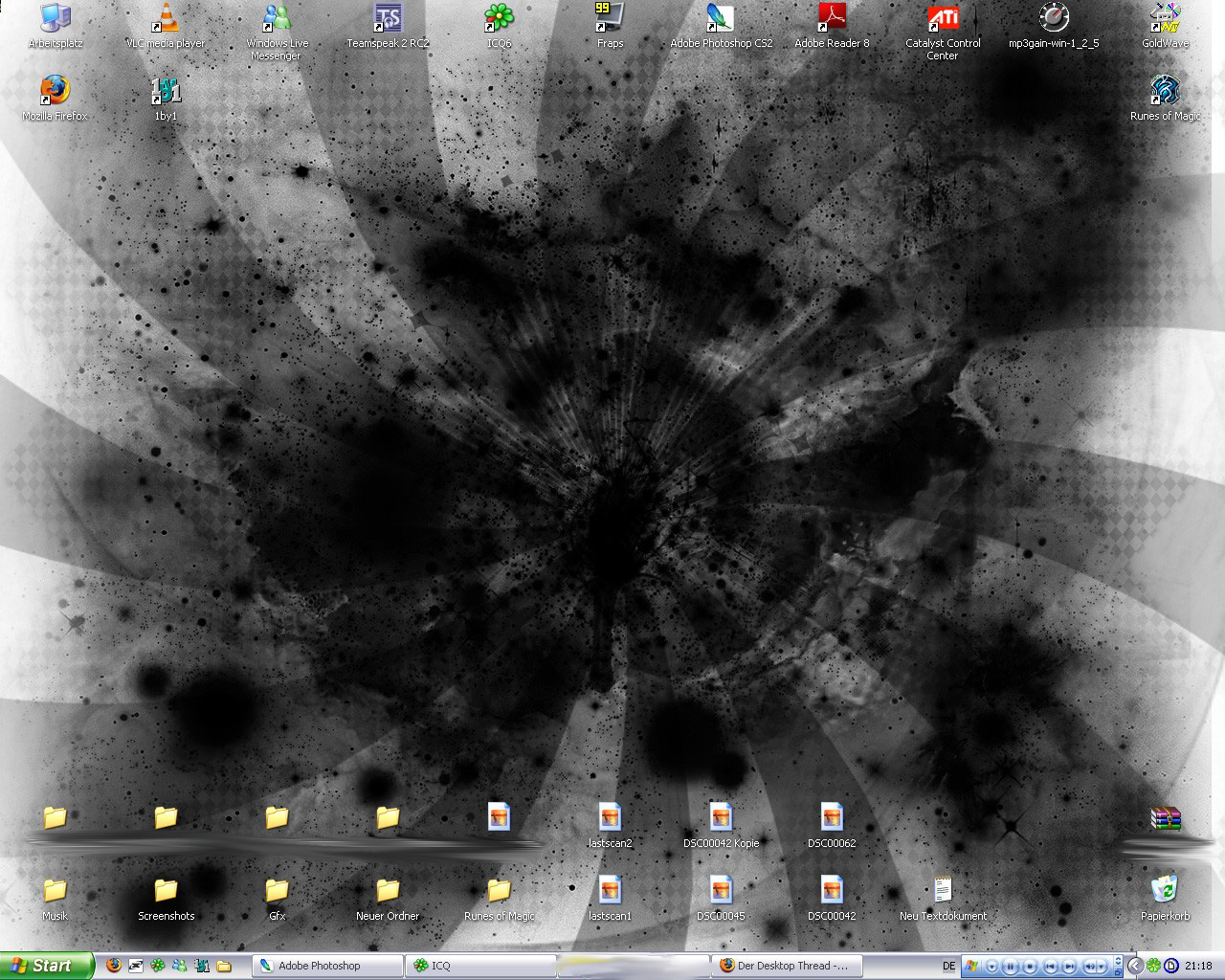
Task: Select the Adobe Reader 8 icon
Action: [832, 18]
